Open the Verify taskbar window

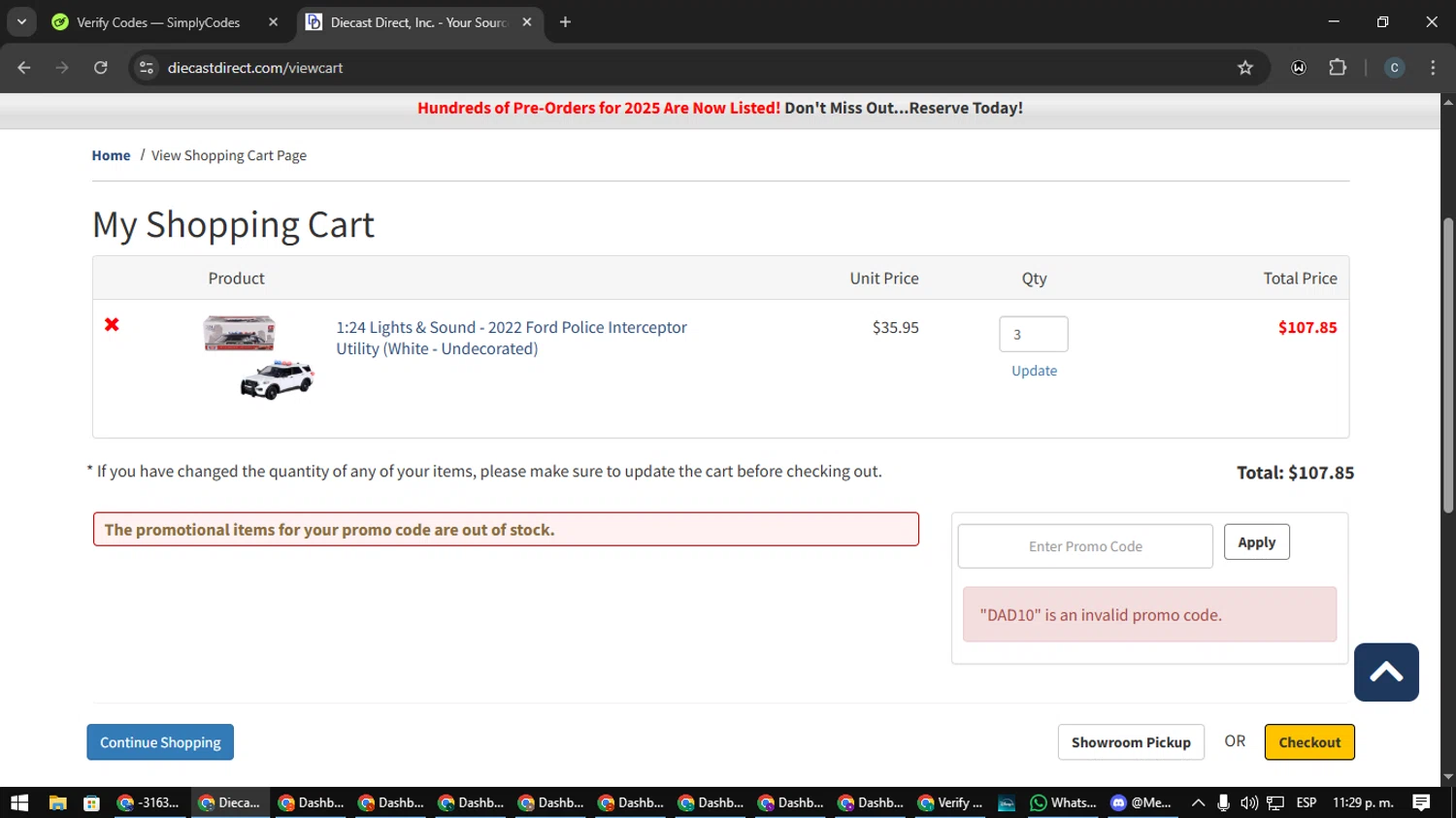tap(951, 802)
